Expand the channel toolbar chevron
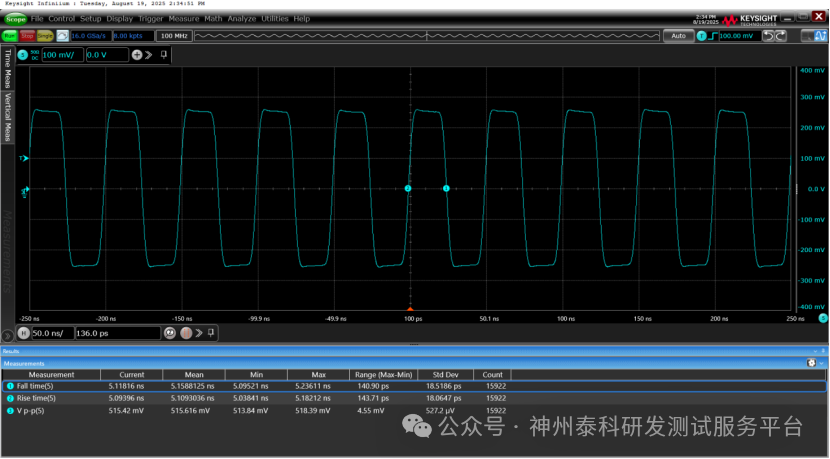 tap(149, 55)
